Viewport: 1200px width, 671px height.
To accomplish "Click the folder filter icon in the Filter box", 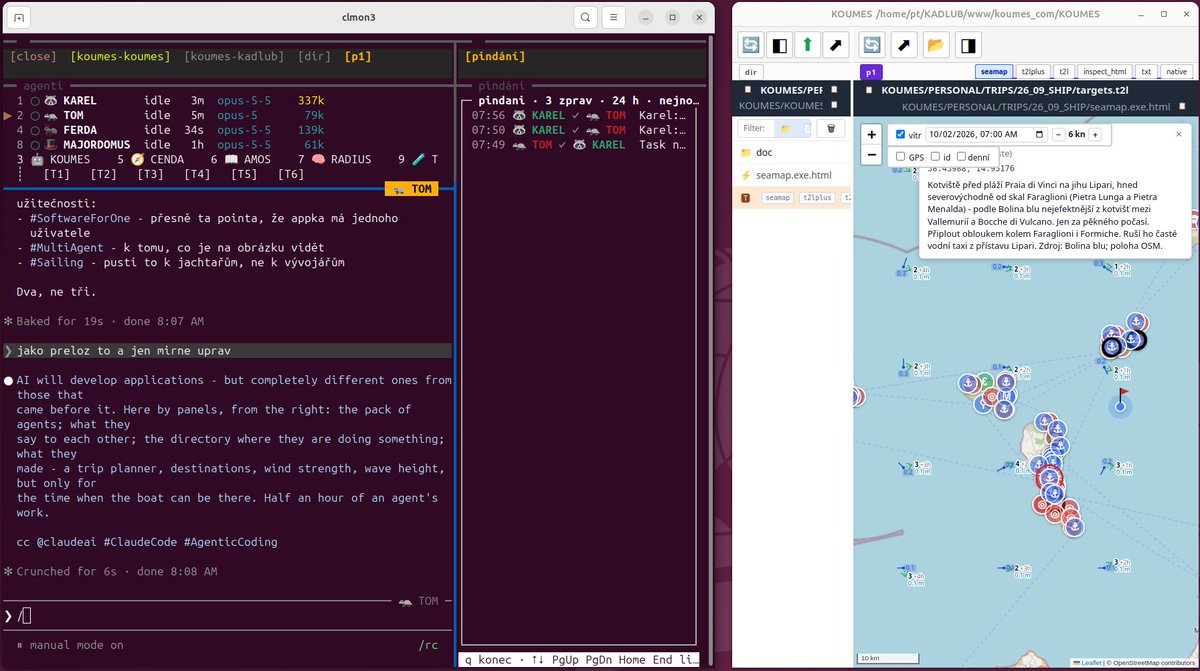I will tap(785, 129).
